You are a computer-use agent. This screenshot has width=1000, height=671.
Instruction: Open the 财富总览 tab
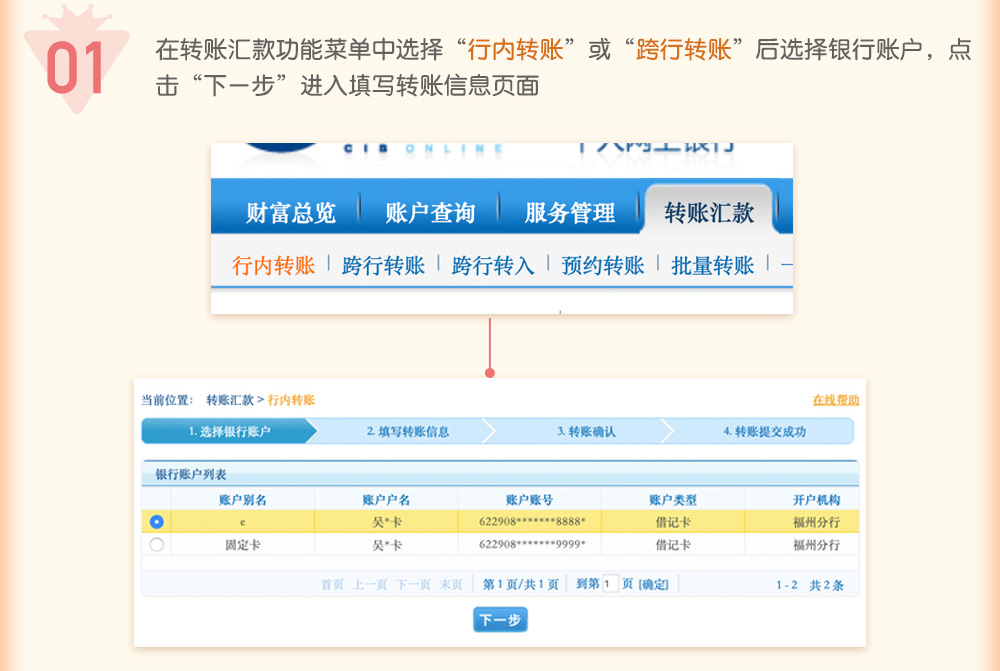point(291,212)
